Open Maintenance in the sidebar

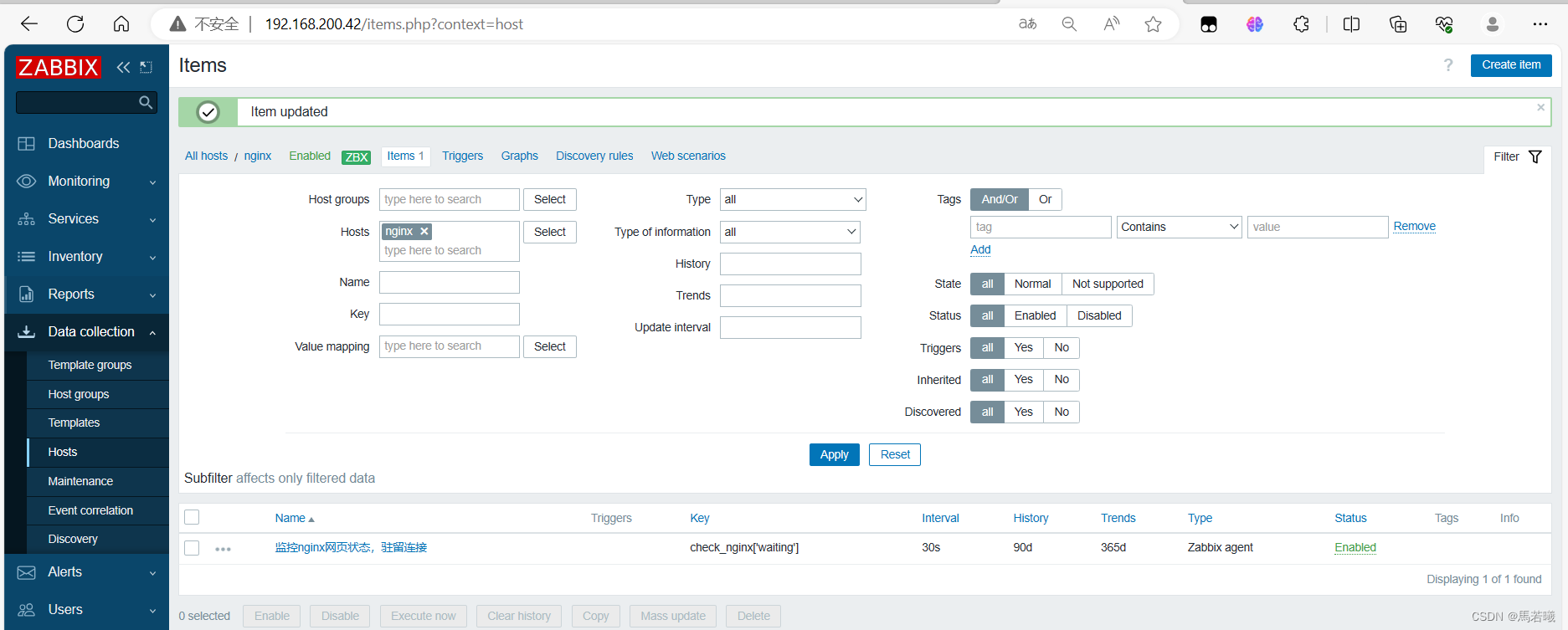coord(80,481)
